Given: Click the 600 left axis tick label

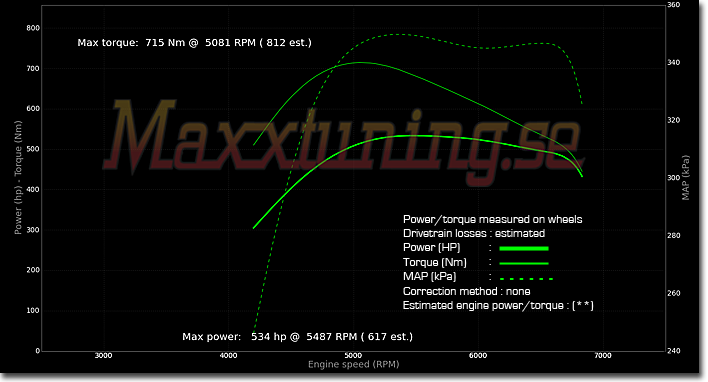Looking at the screenshot, I should click(33, 109).
